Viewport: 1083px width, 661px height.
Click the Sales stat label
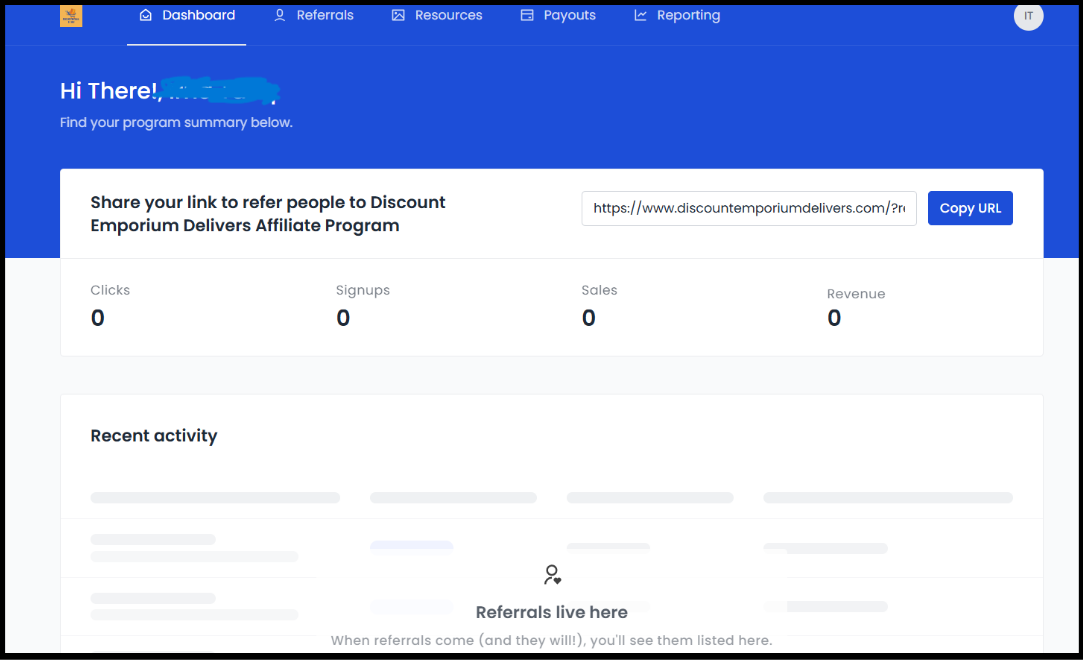[599, 290]
